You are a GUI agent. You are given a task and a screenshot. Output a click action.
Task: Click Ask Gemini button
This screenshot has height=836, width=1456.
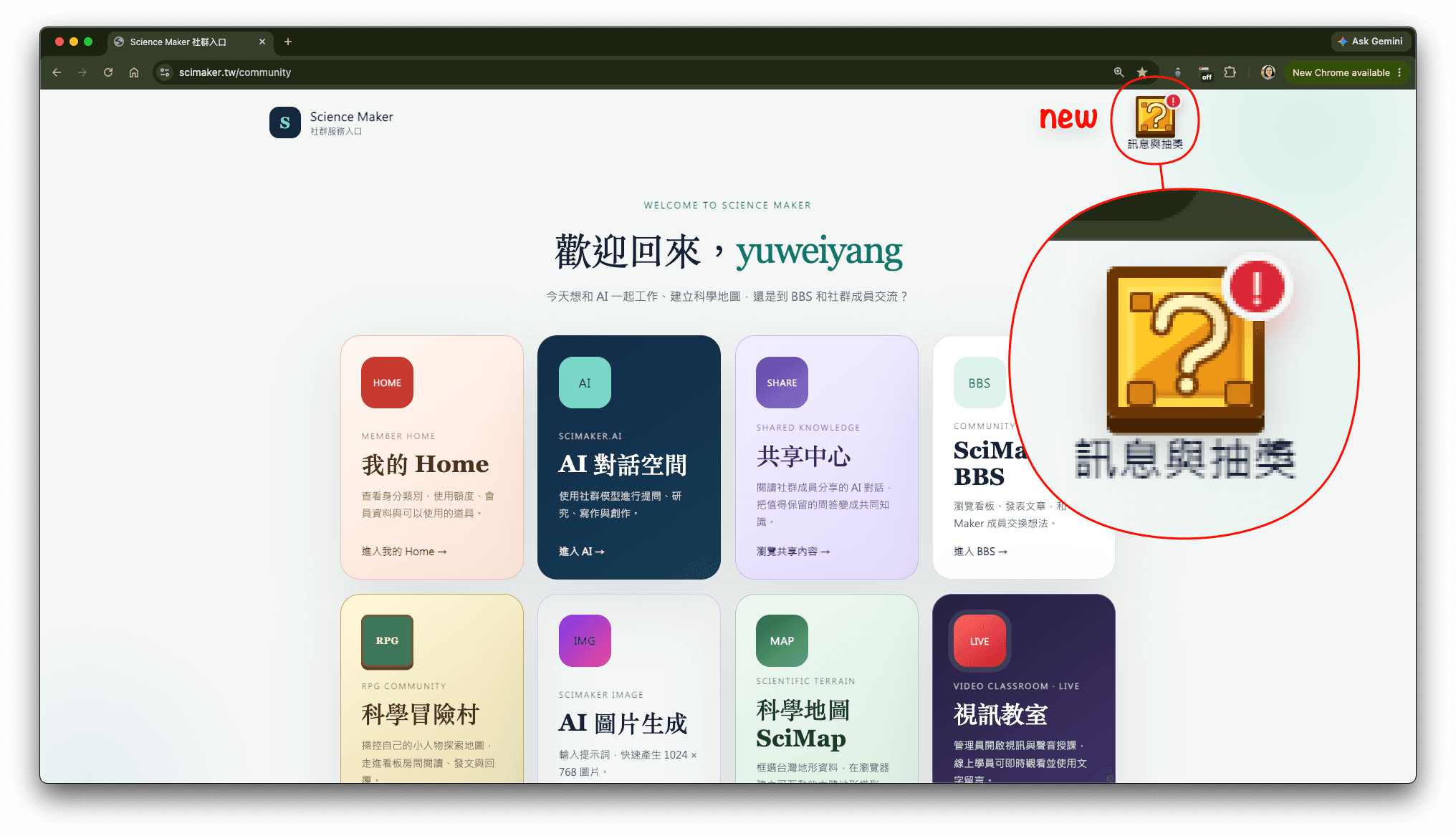pyautogui.click(x=1370, y=42)
